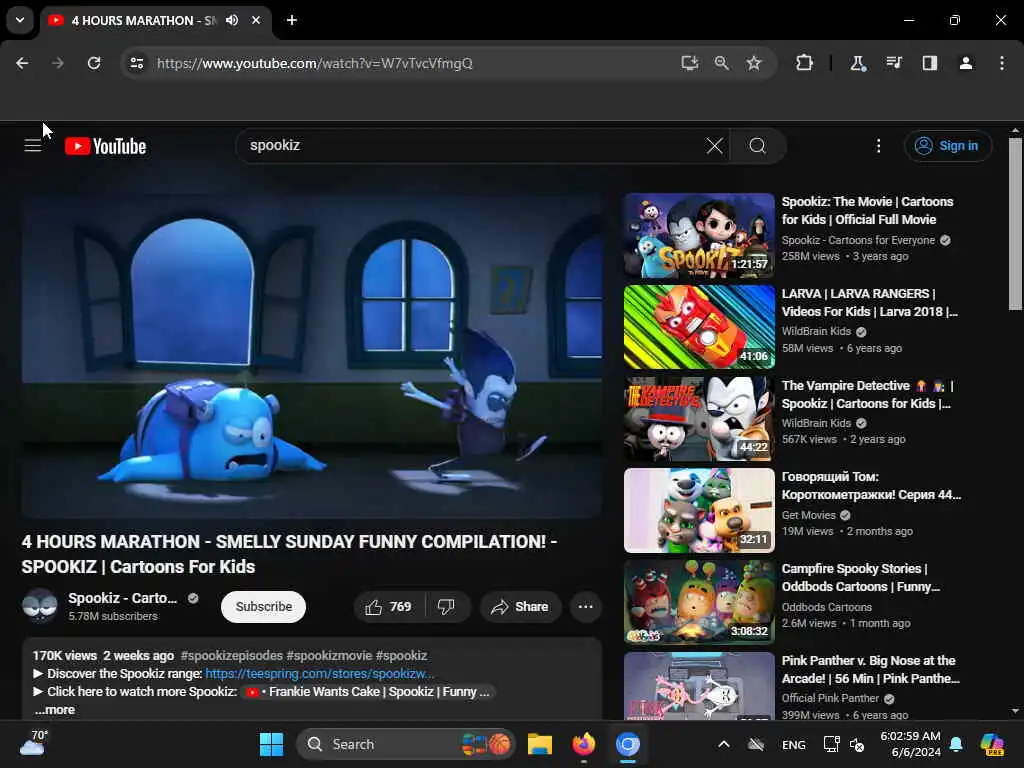Click the video player frame
This screenshot has width=1024, height=768.
(x=312, y=355)
